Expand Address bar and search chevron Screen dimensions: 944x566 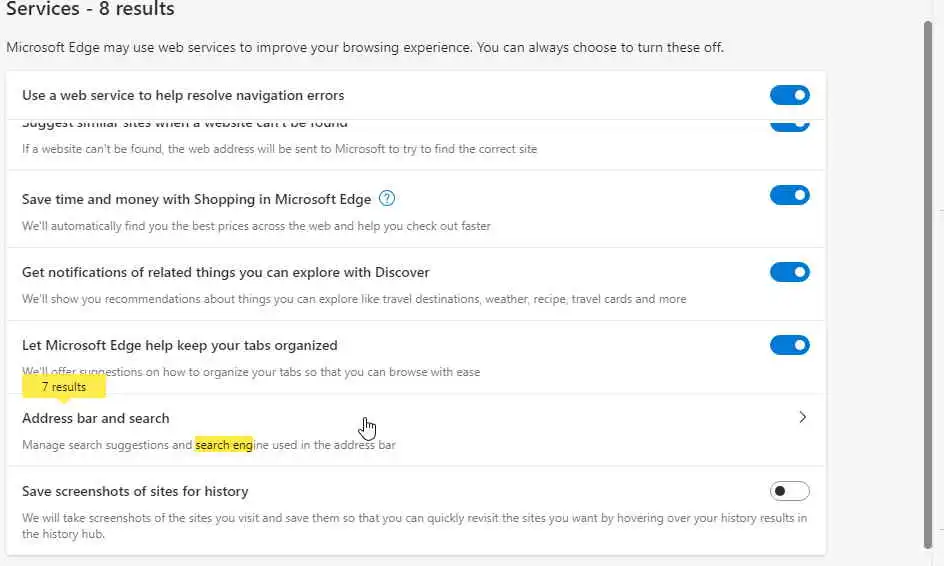point(802,418)
